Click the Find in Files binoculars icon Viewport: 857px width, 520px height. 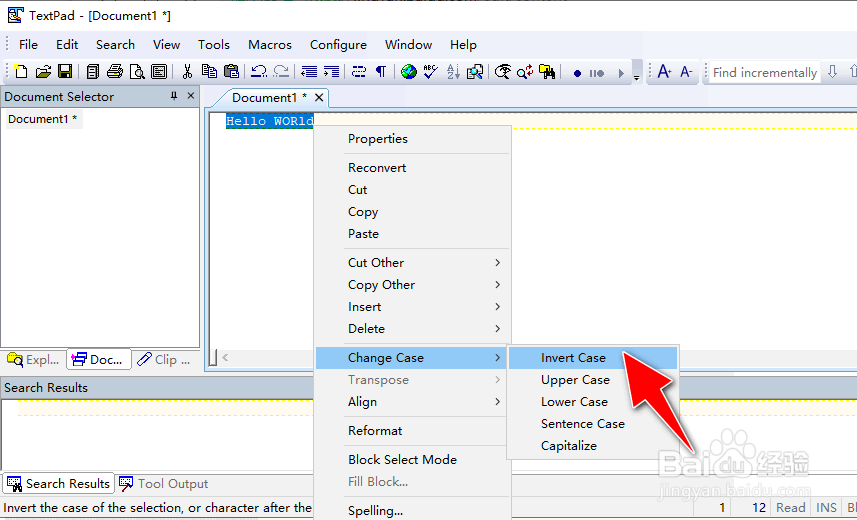[x=547, y=72]
